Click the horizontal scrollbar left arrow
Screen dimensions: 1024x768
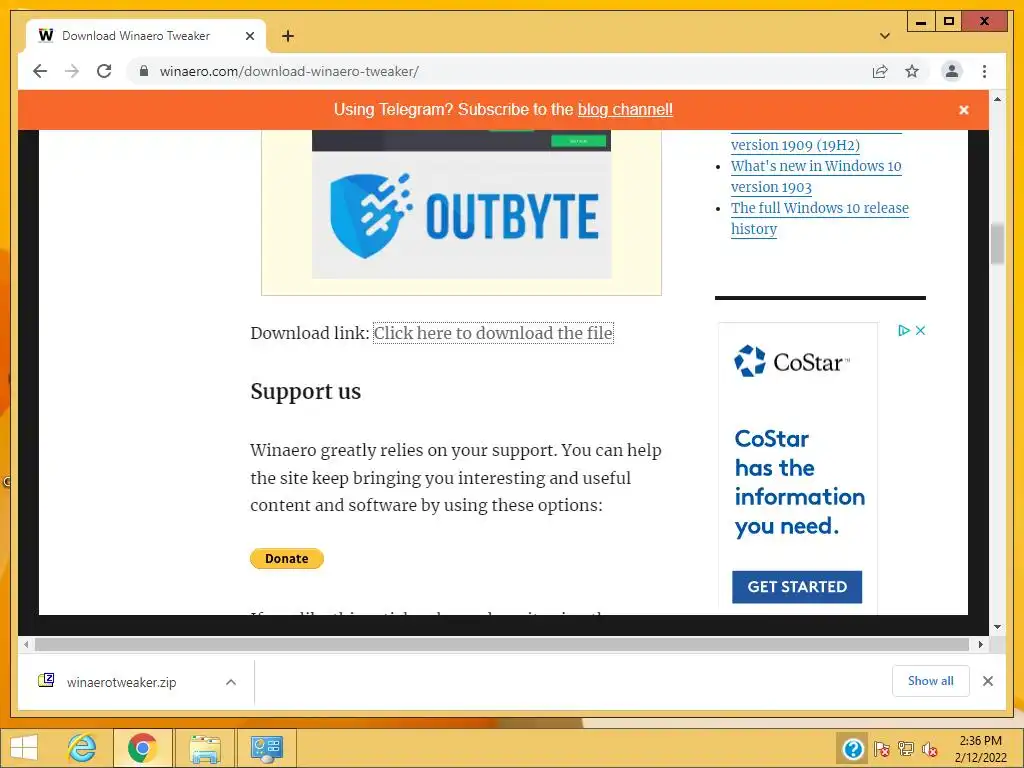[26, 645]
